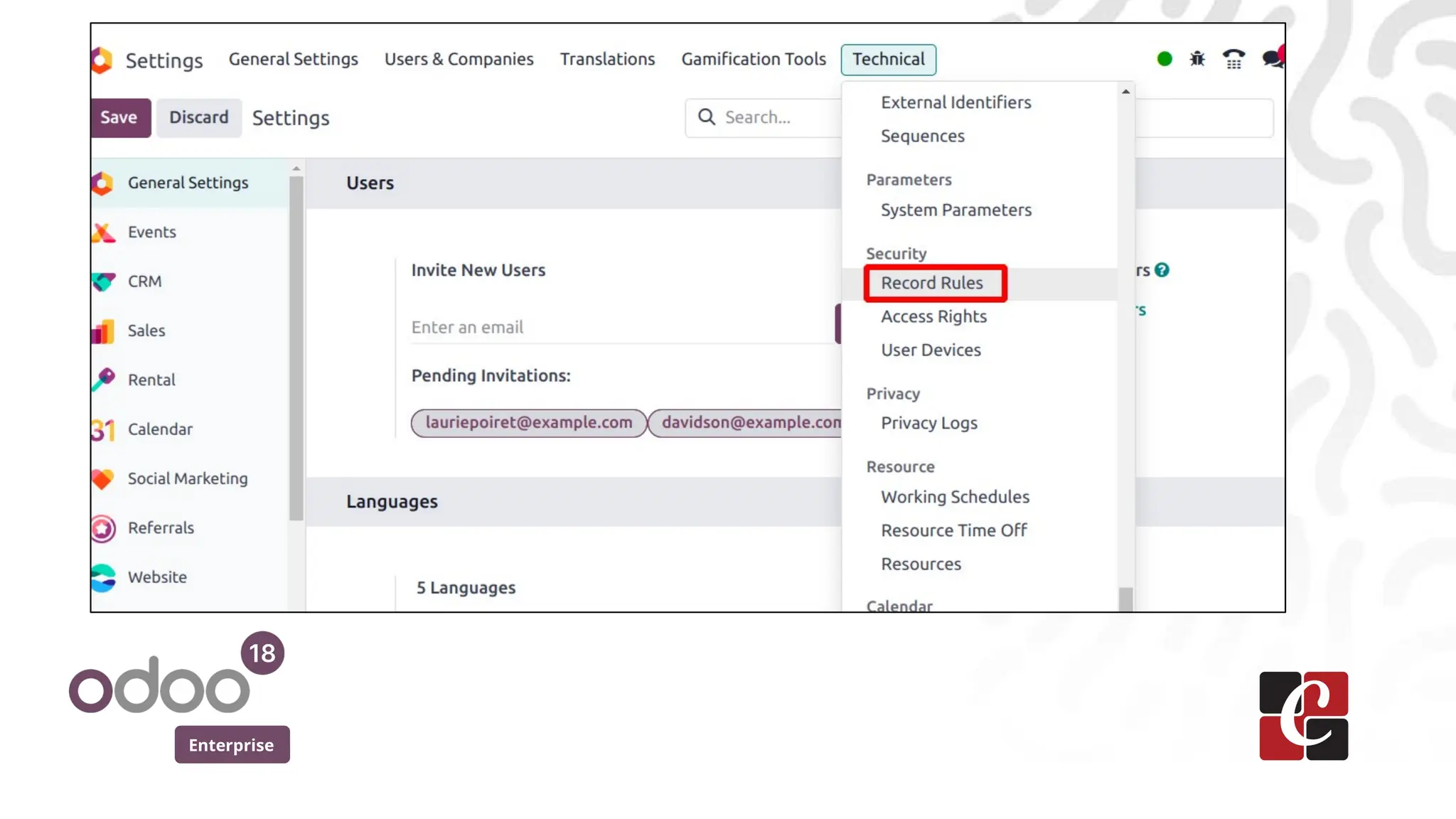Screen dimensions: 1456x819
Task: Click the Save button
Action: pyautogui.click(x=119, y=118)
